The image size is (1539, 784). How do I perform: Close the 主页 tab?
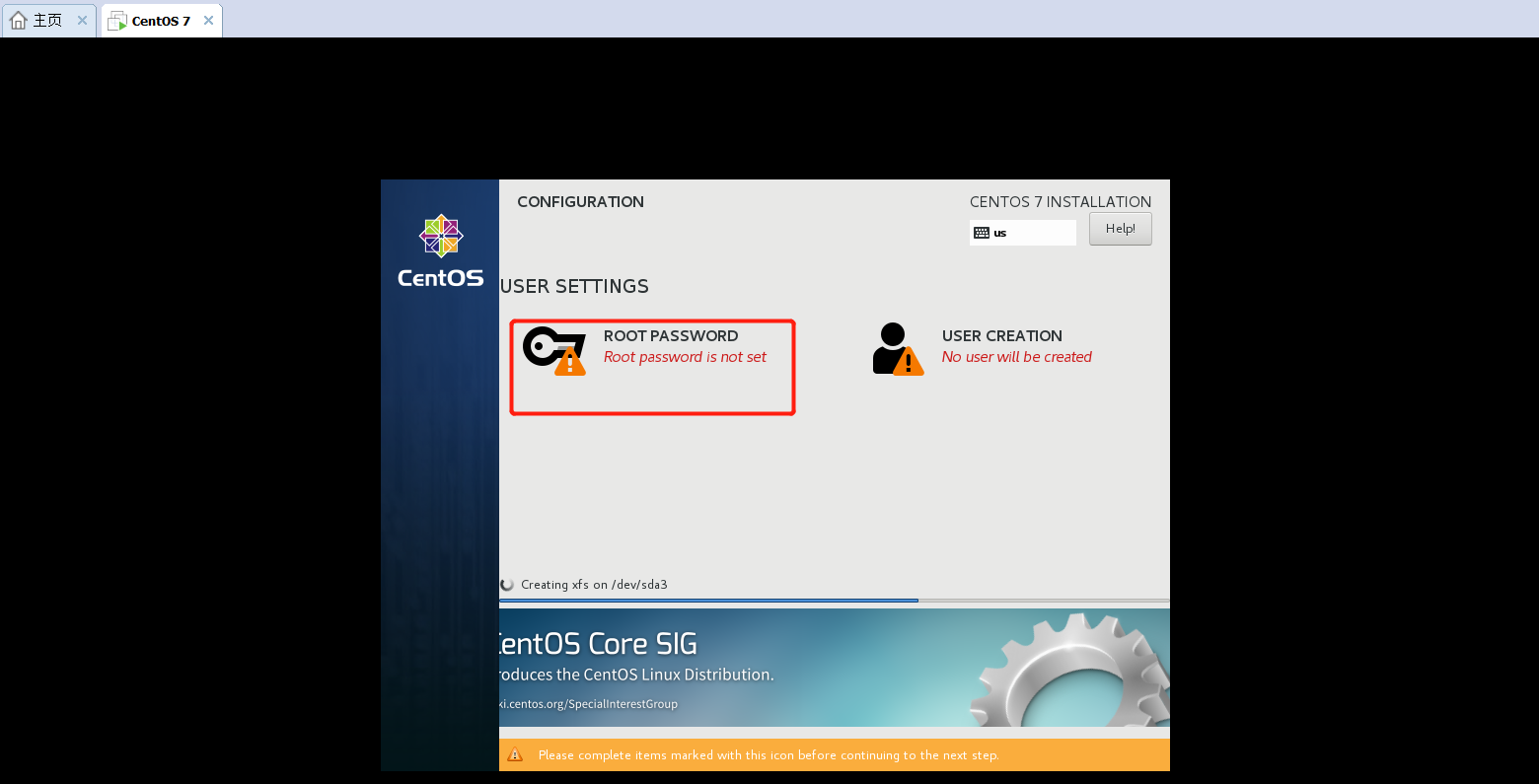[x=82, y=20]
